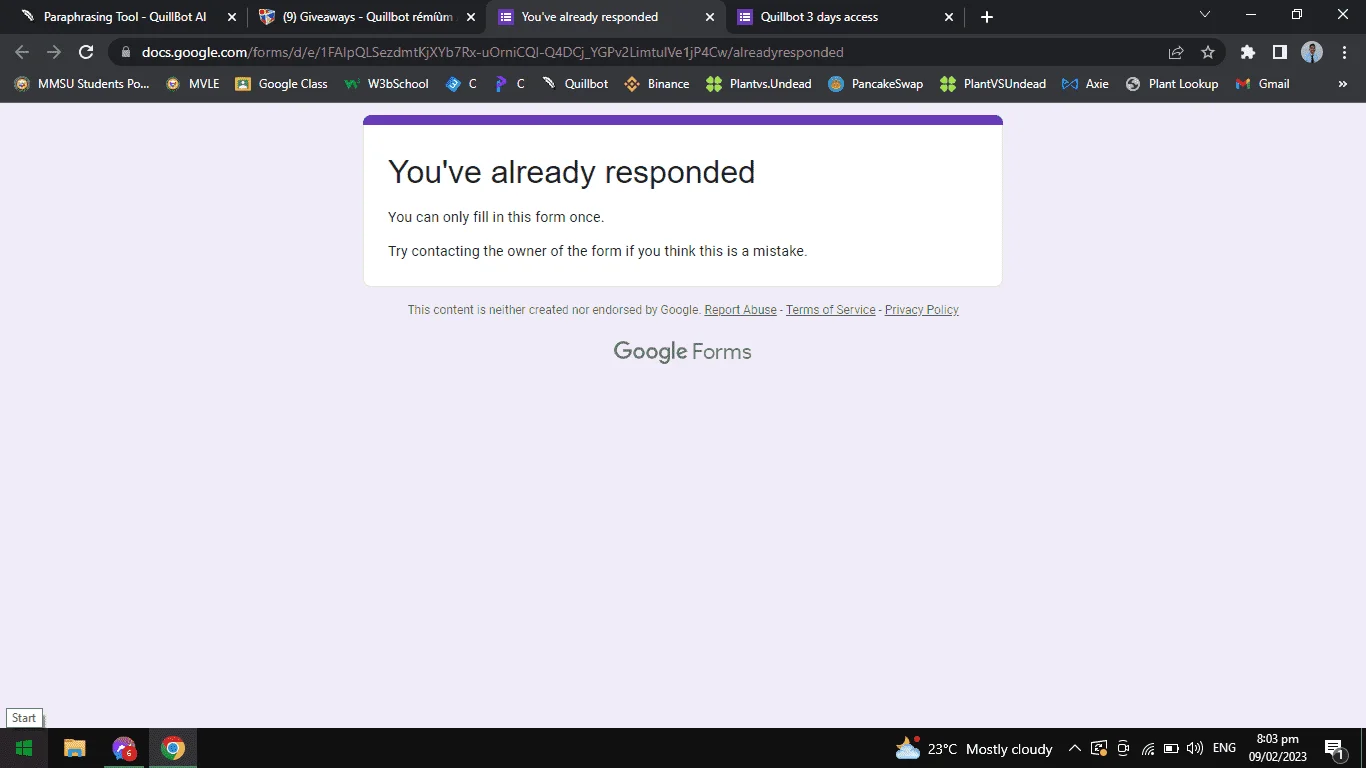
Task: Open the blue diamond C bookmark
Action: pyautogui.click(x=461, y=84)
